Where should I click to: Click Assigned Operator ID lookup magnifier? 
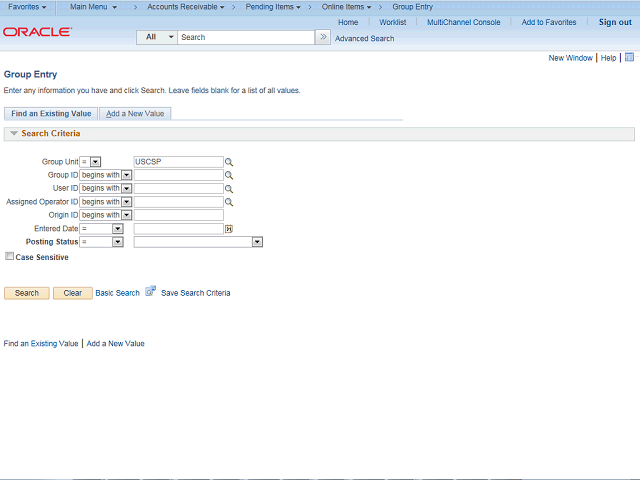coord(229,202)
